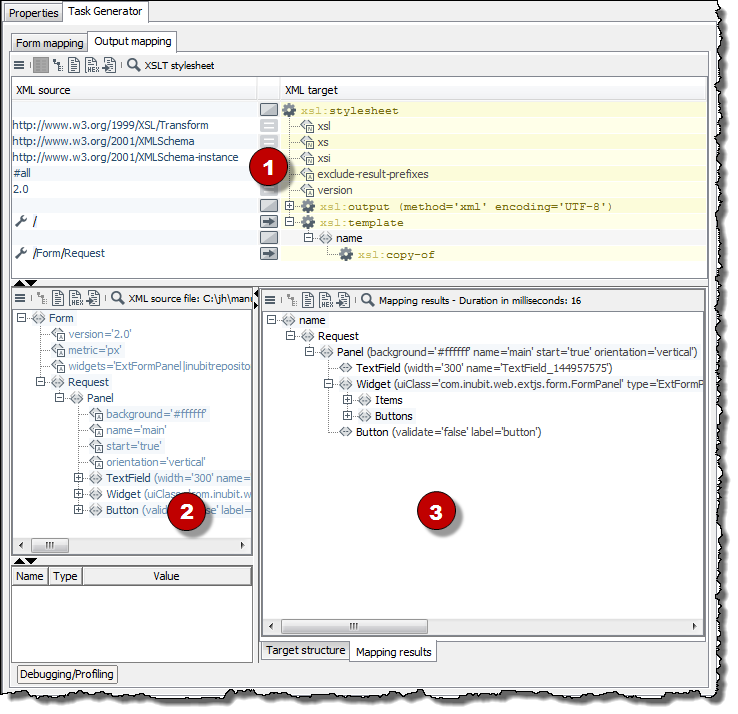Switch to the Target structure tab
The height and width of the screenshot is (714, 738).
(x=305, y=650)
